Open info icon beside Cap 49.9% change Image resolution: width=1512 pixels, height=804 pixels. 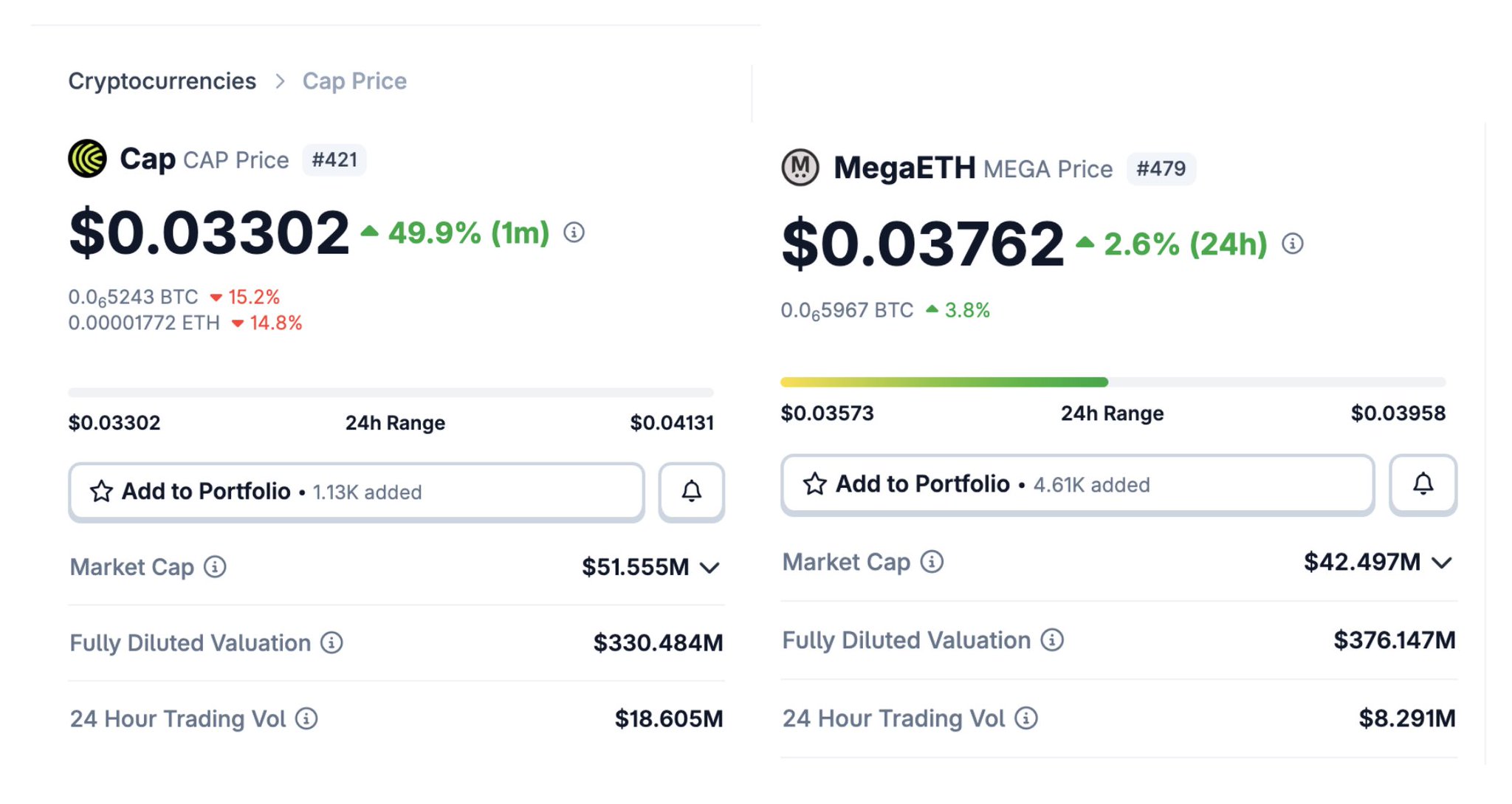click(x=574, y=233)
